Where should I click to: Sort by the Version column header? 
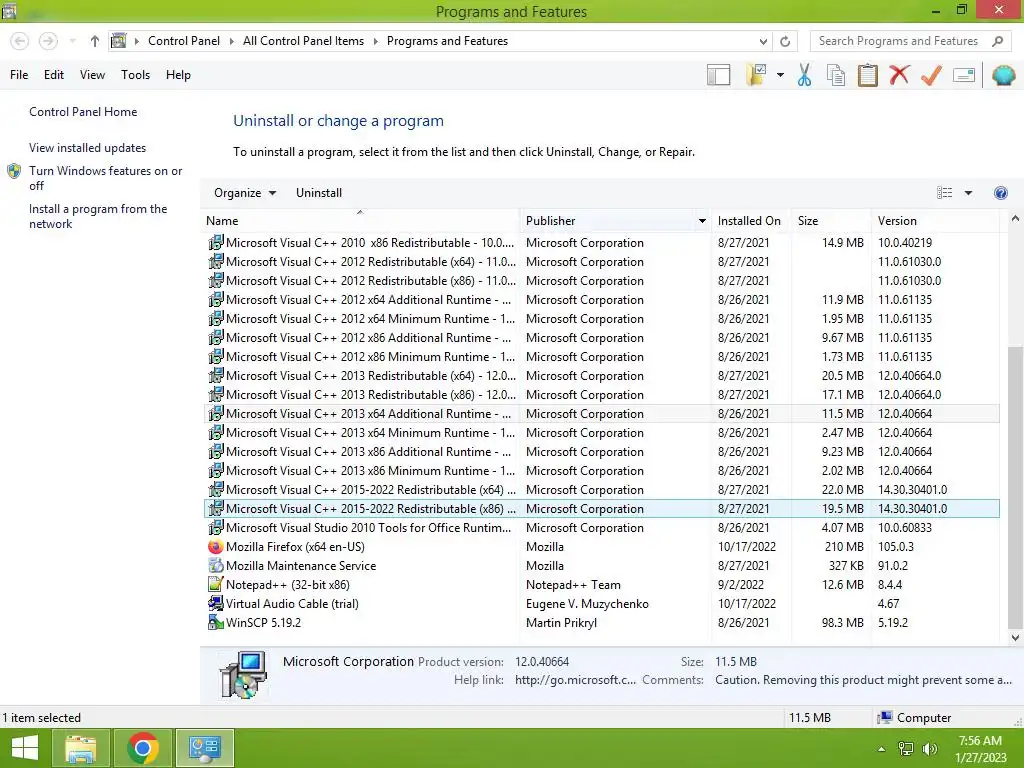click(935, 221)
